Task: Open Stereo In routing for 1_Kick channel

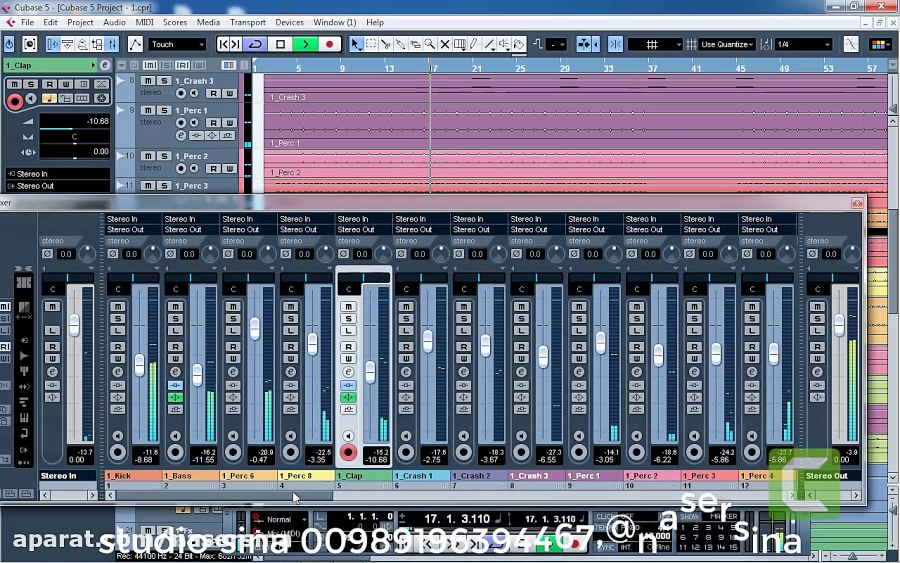Action: coord(133,219)
